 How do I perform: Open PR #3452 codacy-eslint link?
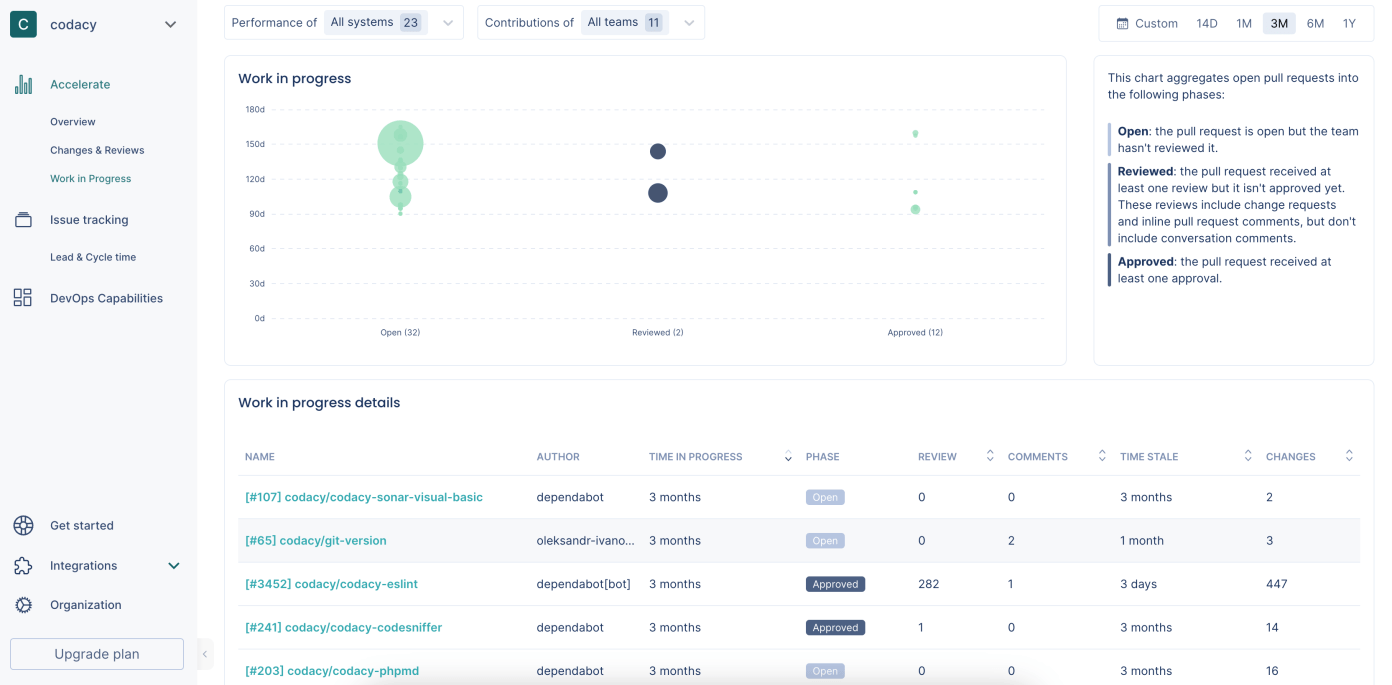point(331,584)
